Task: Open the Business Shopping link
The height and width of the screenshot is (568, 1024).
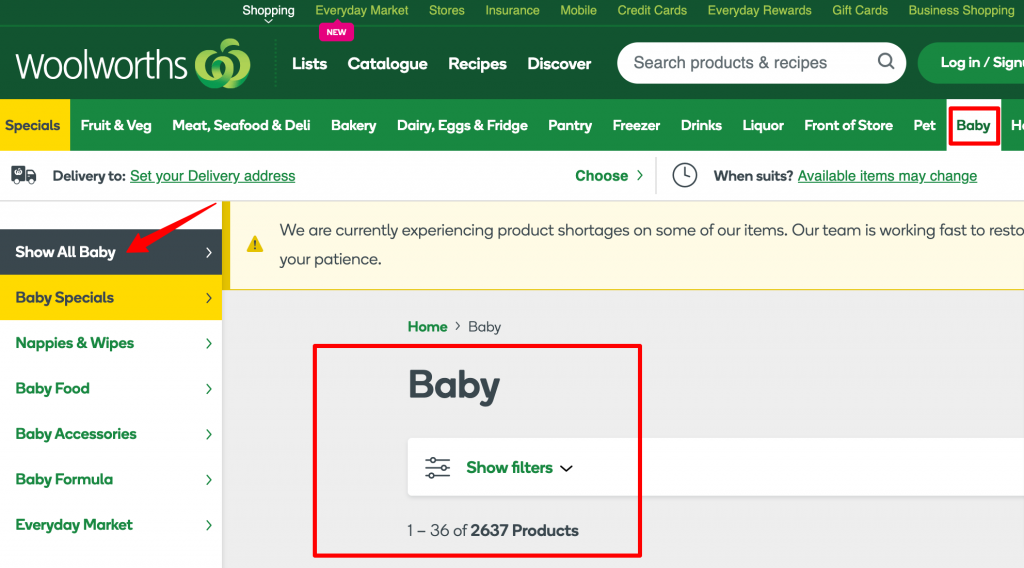Action: [961, 10]
